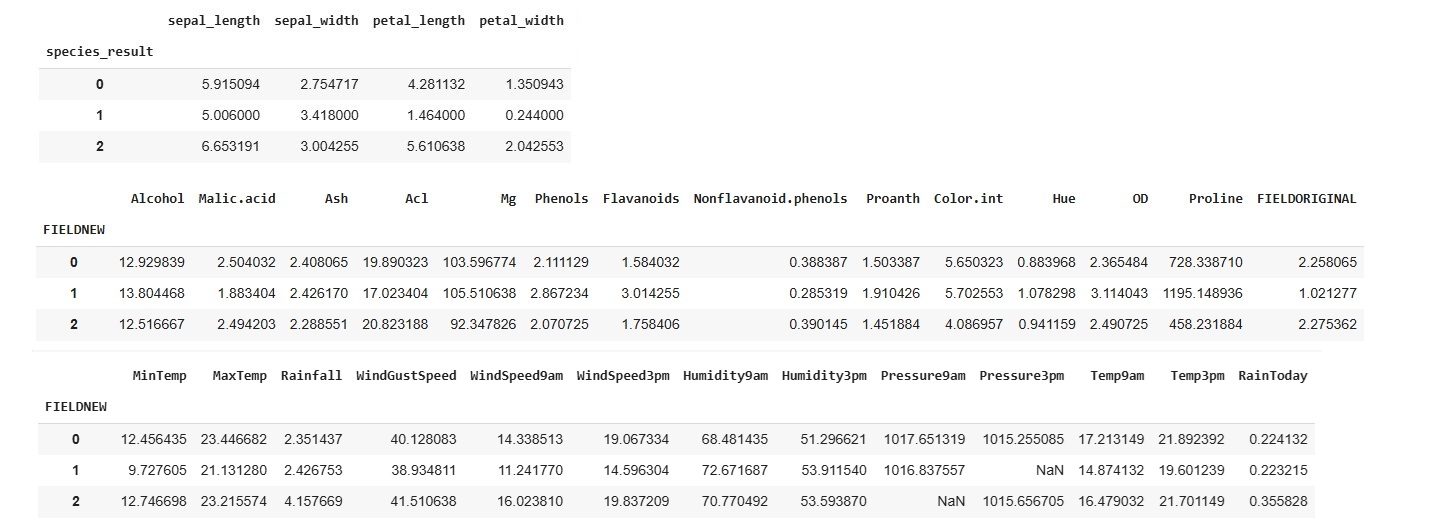This screenshot has width=1431, height=529.
Task: Select the cell showing 5.915094
Action: tap(231, 85)
